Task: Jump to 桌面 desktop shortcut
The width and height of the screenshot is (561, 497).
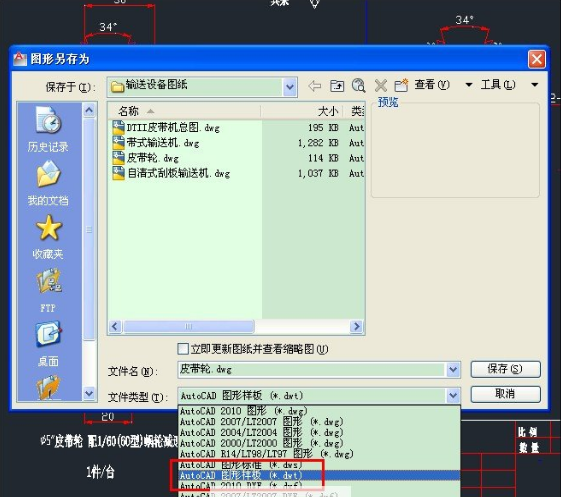Action: [48, 344]
